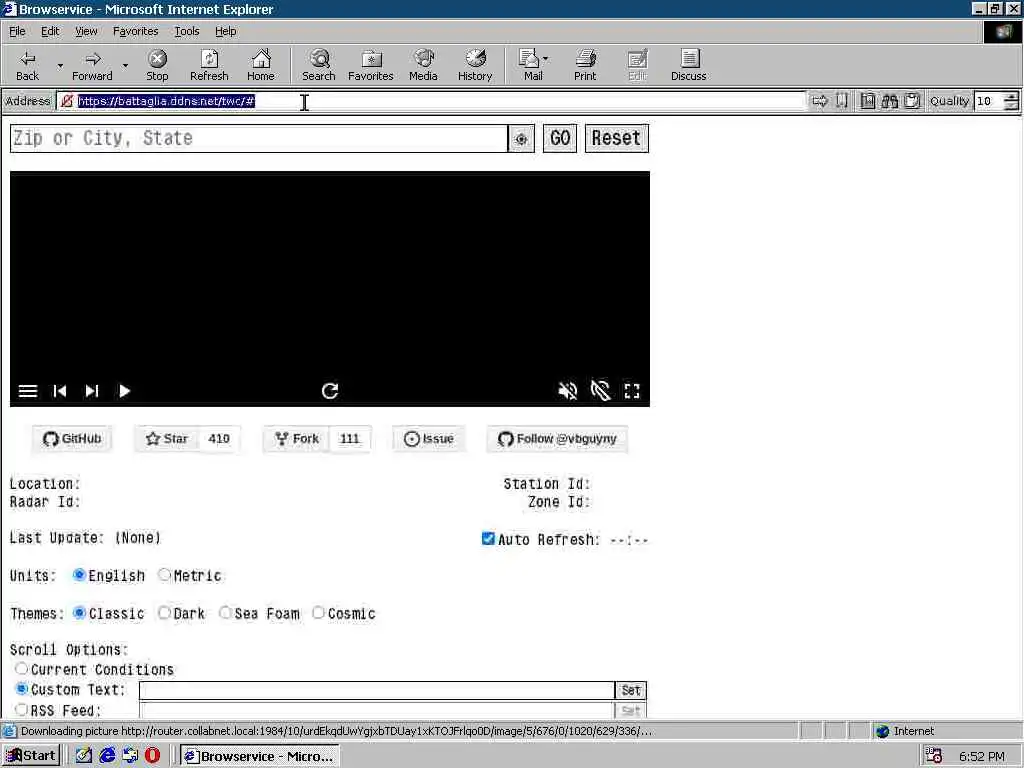The height and width of the screenshot is (768, 1024).
Task: Click the Quality value field
Action: [988, 101]
